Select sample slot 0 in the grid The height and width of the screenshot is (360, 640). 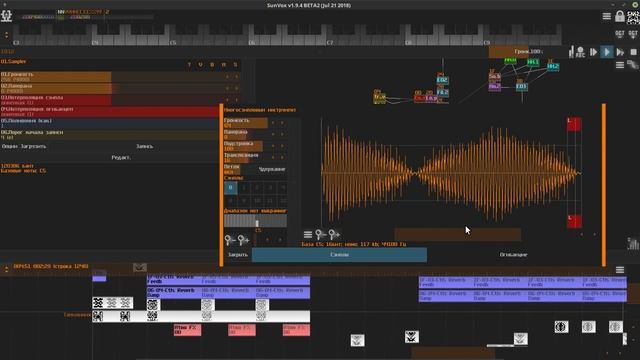(x=231, y=188)
